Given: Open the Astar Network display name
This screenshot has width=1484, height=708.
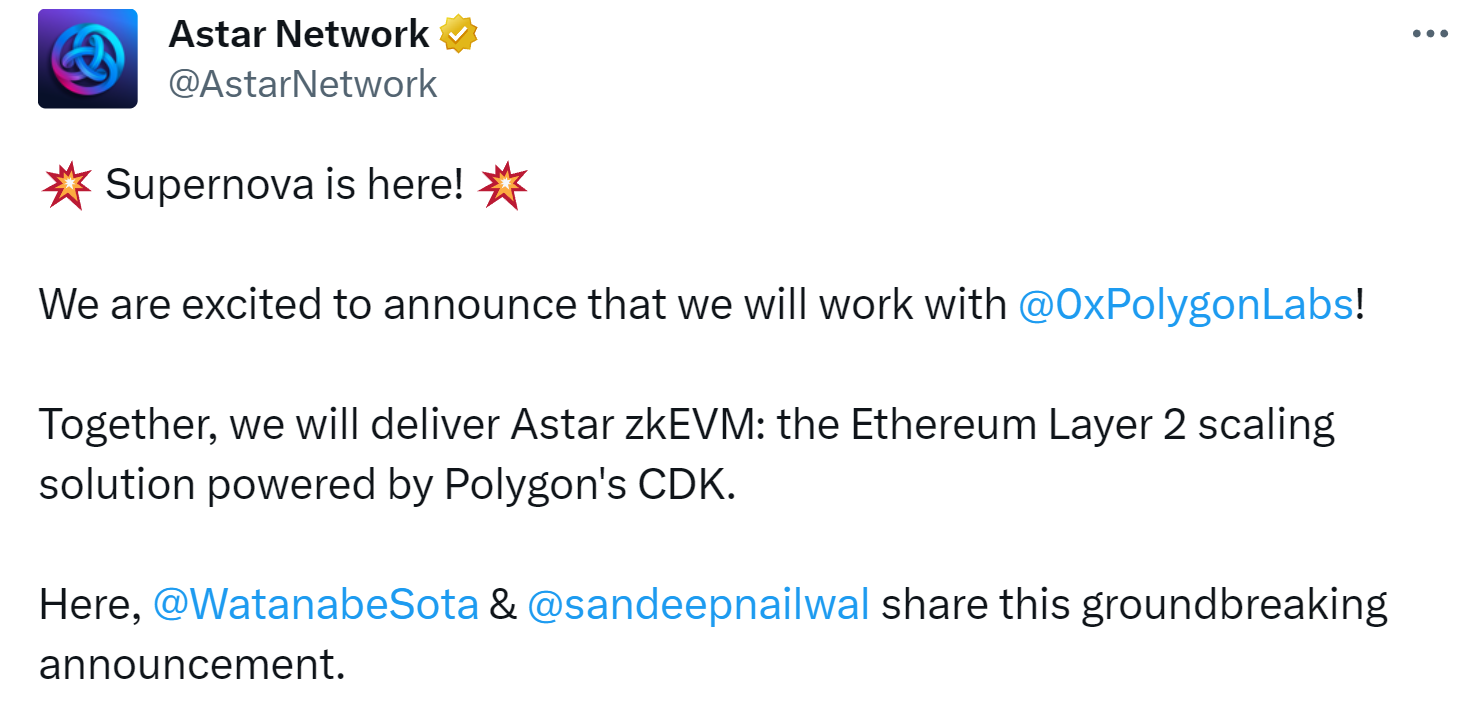Looking at the screenshot, I should coord(299,34).
